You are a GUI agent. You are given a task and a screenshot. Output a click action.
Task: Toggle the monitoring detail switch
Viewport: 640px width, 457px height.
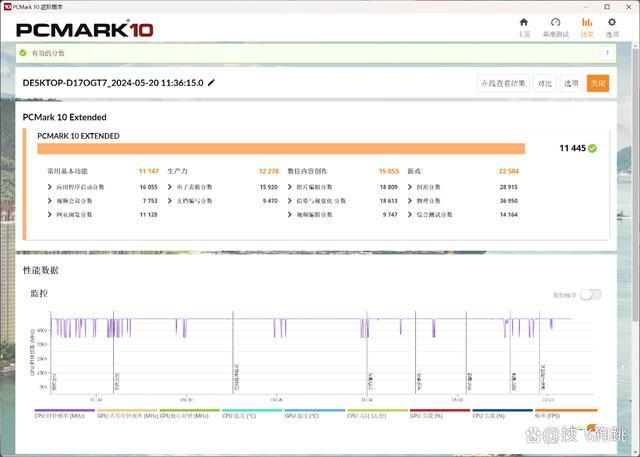[591, 294]
